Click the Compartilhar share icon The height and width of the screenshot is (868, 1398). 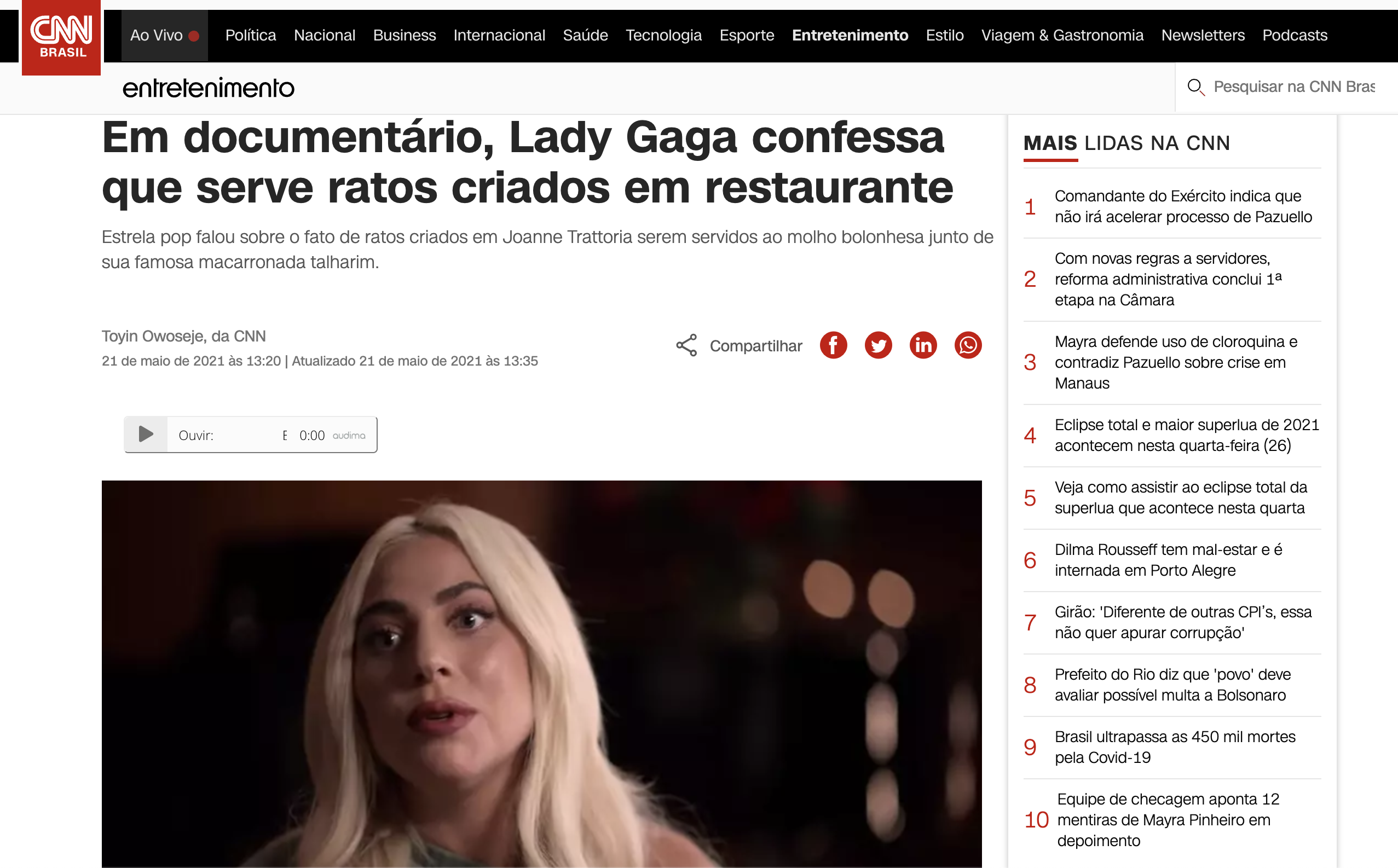click(x=686, y=345)
